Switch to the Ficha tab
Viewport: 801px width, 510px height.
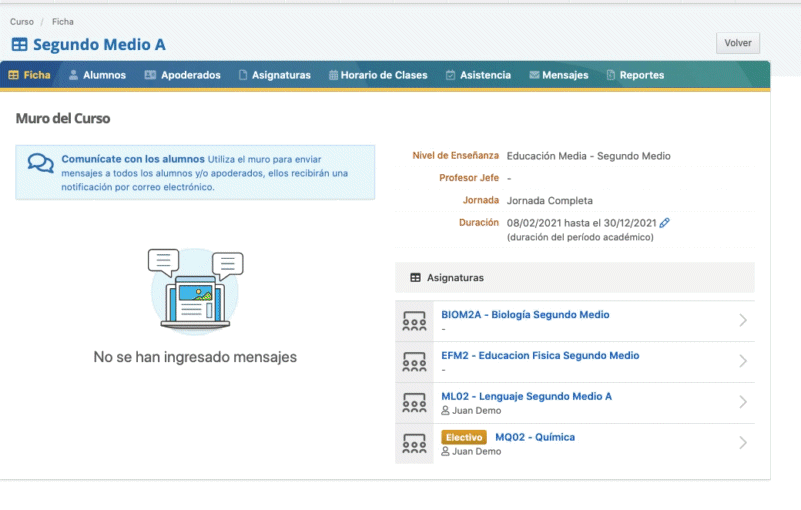(x=30, y=75)
